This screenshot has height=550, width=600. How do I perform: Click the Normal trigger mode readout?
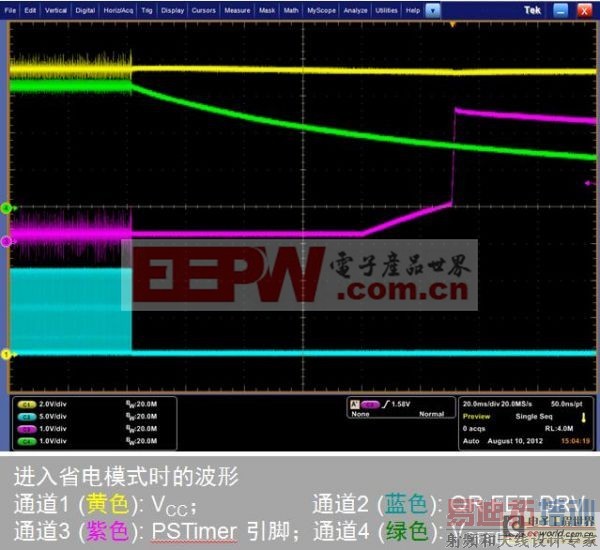432,414
